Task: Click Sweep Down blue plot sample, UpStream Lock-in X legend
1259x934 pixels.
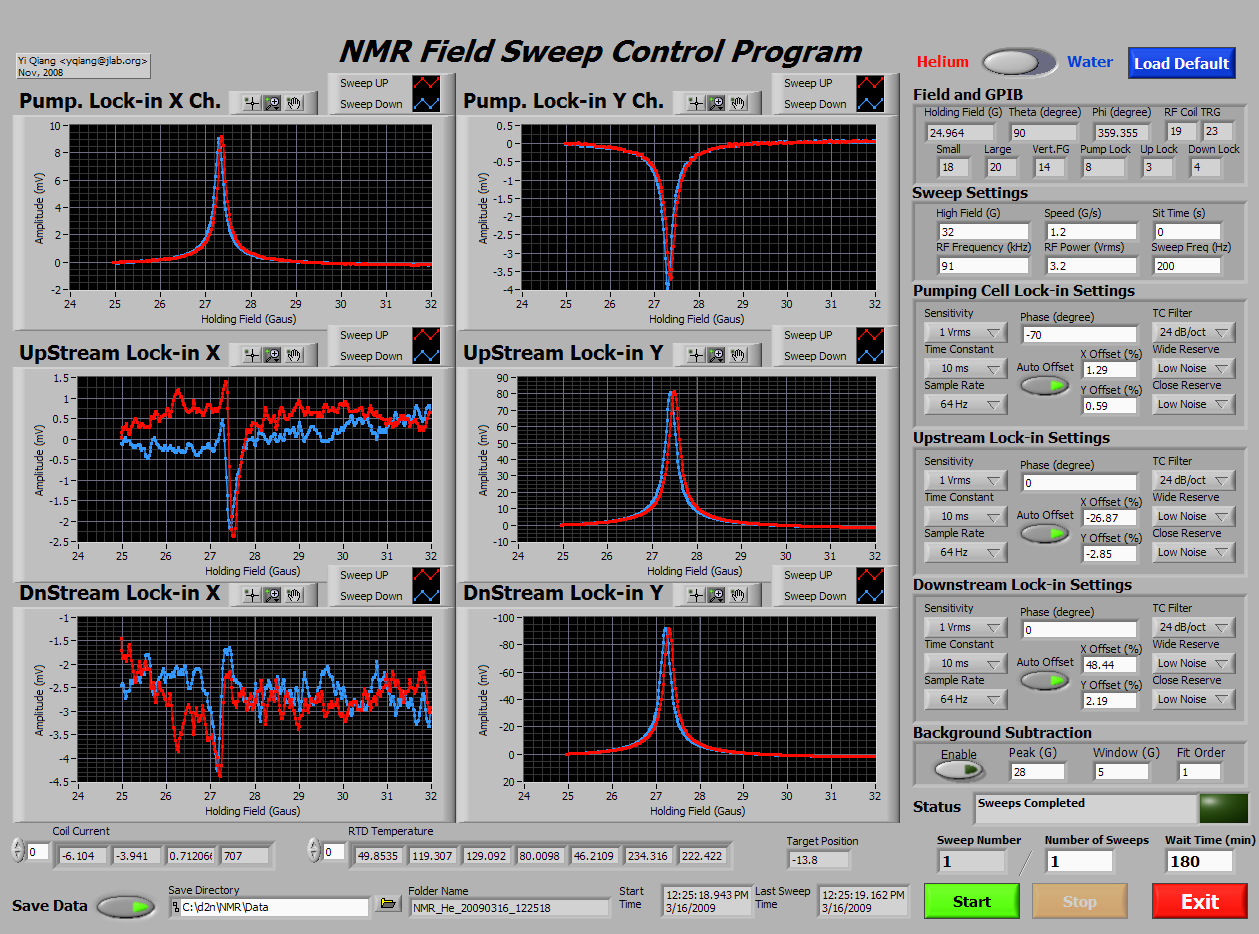Action: coord(426,355)
